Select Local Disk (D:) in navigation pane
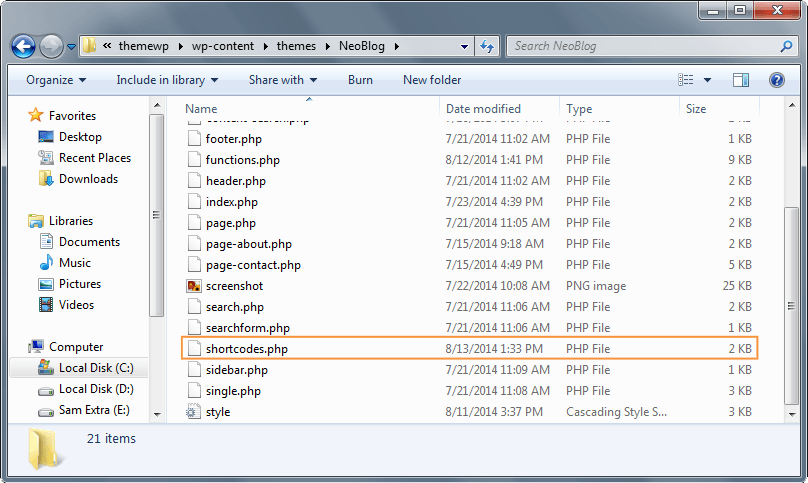The height and width of the screenshot is (483, 808). coord(95,389)
